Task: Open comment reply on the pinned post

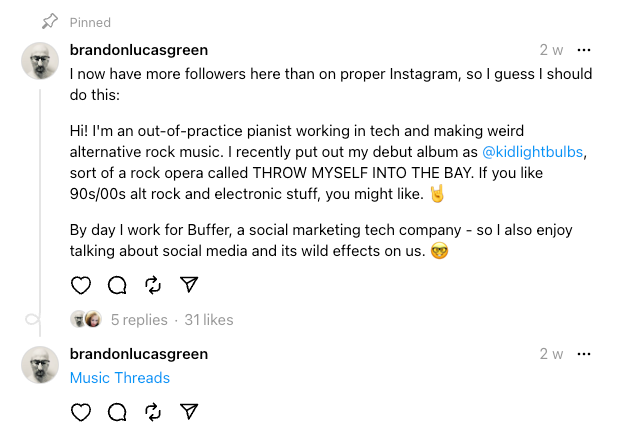Action: point(117,285)
